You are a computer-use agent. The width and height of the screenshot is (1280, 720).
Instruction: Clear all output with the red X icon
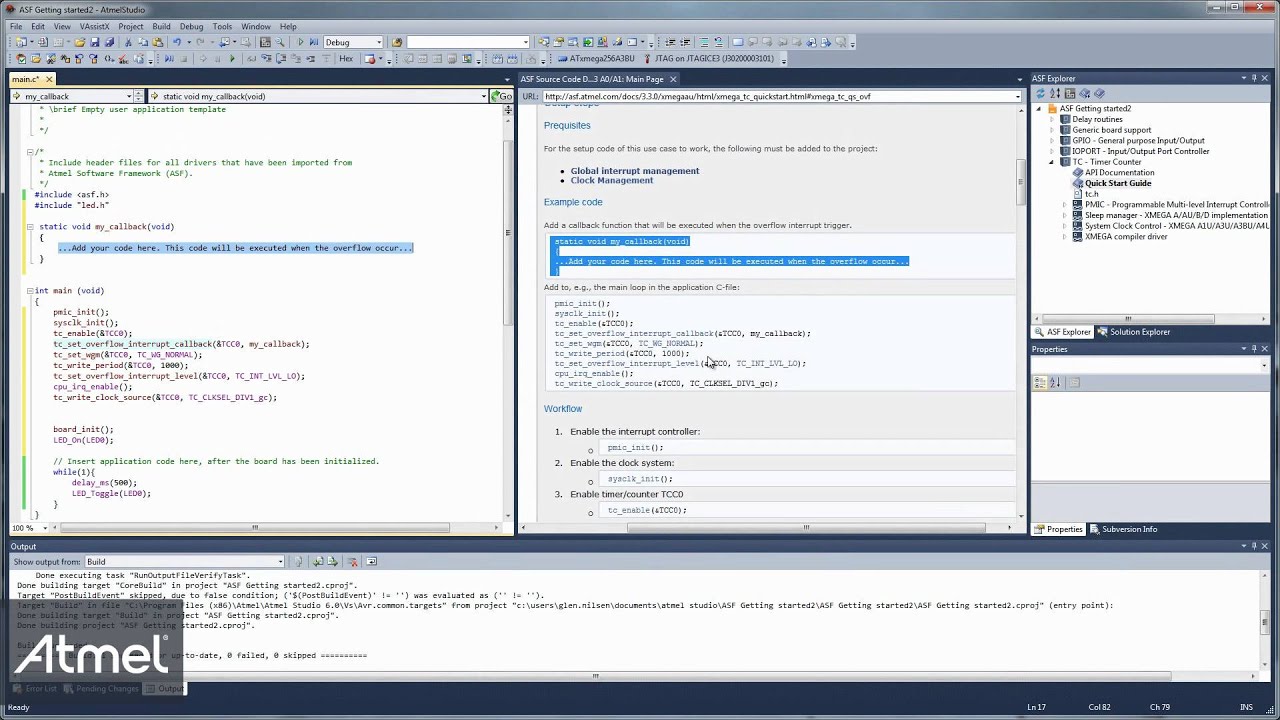(354, 561)
